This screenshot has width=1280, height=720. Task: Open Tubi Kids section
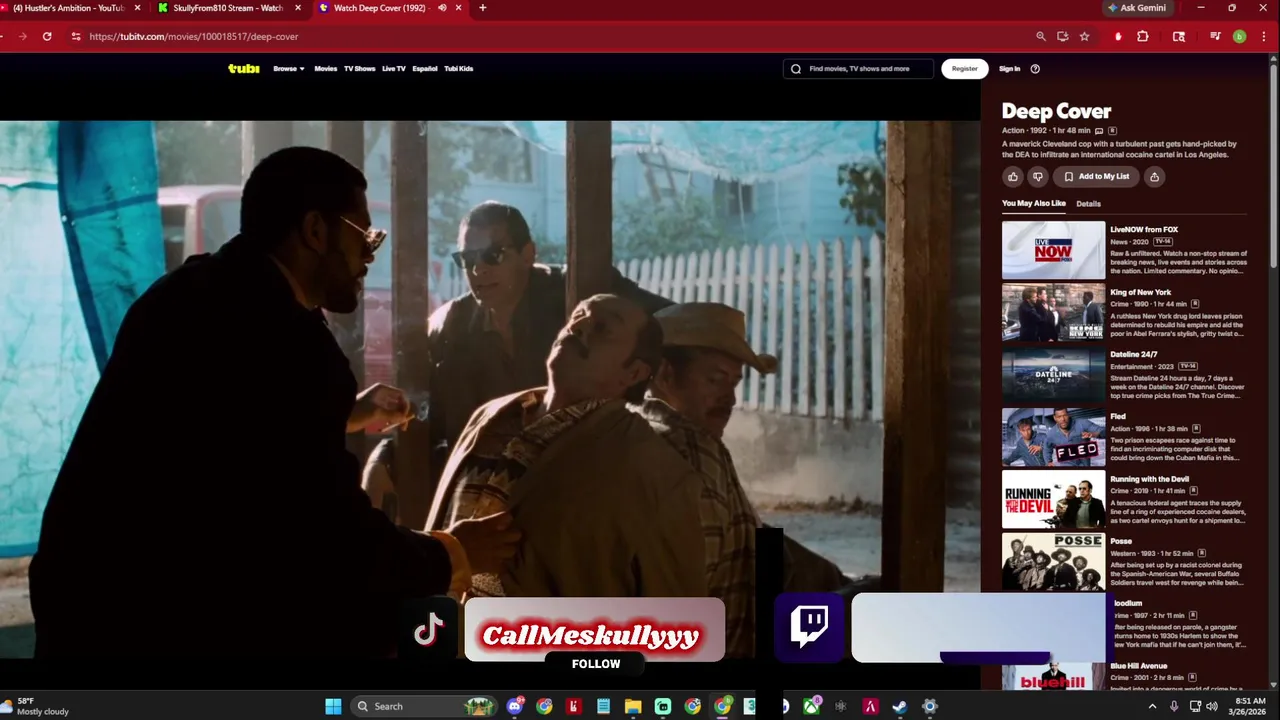click(x=459, y=69)
